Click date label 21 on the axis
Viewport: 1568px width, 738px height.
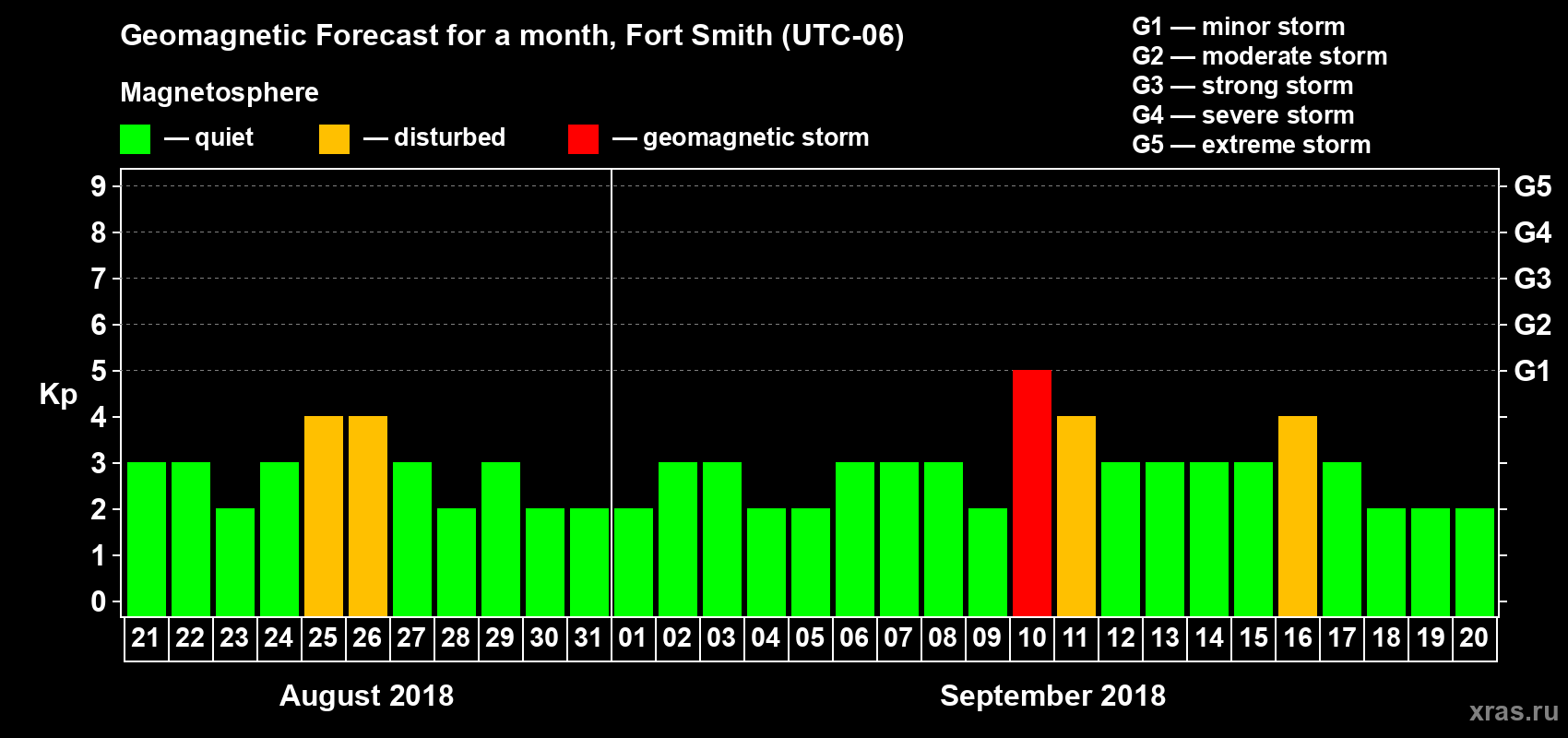(x=146, y=637)
